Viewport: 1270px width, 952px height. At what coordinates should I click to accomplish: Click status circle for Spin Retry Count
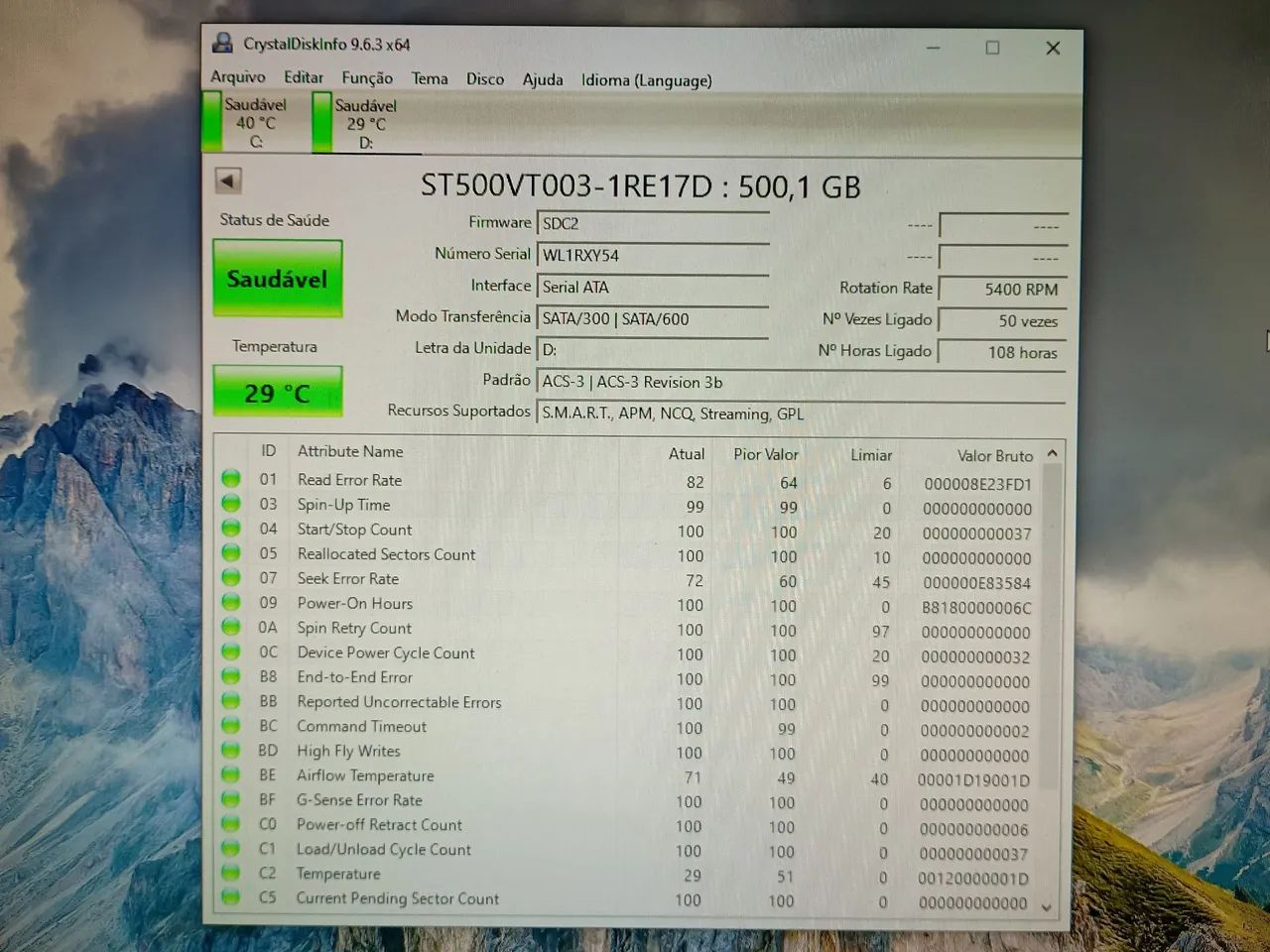(x=231, y=628)
